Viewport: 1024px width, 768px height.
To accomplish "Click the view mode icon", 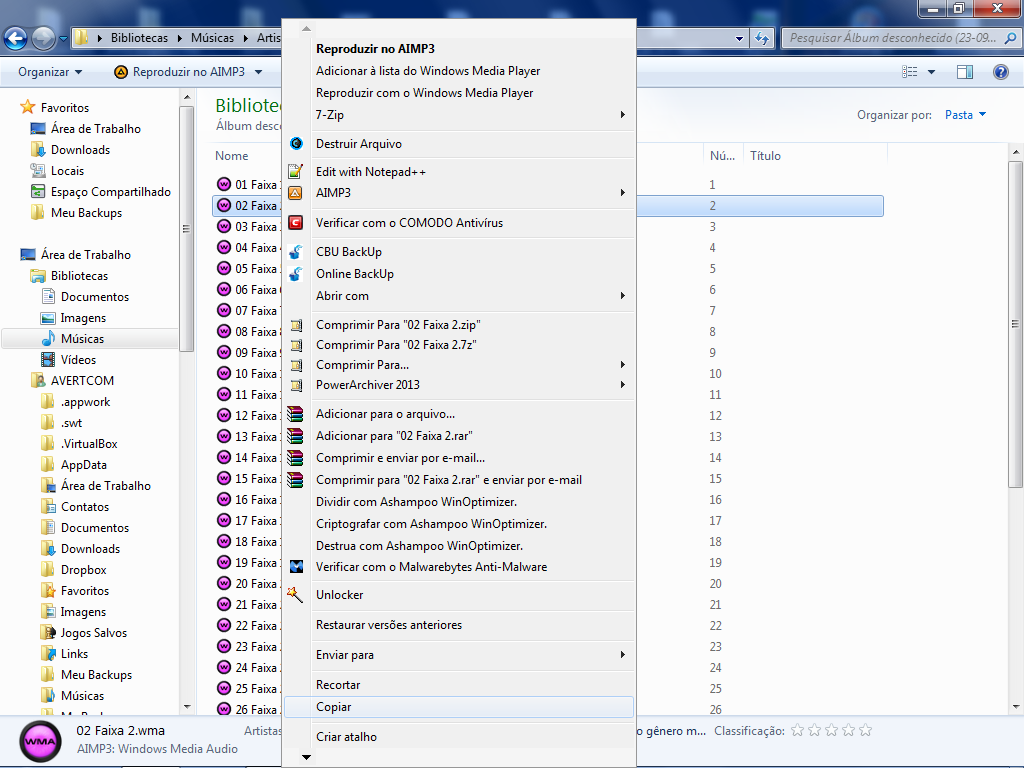I will pos(910,72).
